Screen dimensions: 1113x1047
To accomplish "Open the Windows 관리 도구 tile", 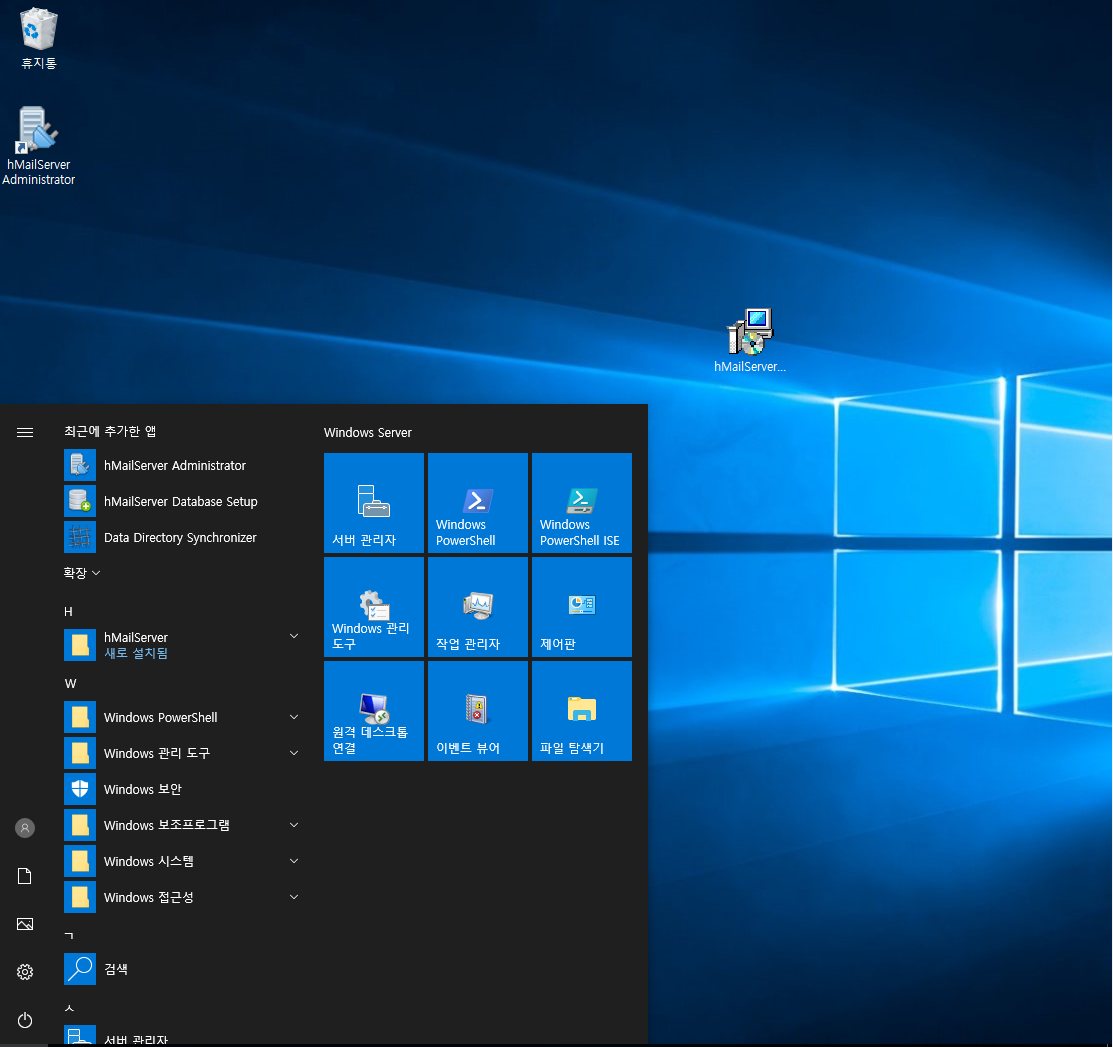I will pos(374,607).
